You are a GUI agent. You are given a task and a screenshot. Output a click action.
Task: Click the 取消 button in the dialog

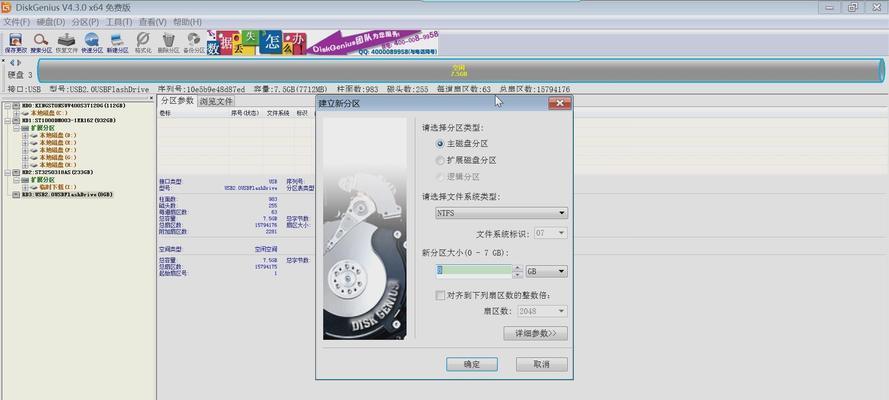coord(541,364)
